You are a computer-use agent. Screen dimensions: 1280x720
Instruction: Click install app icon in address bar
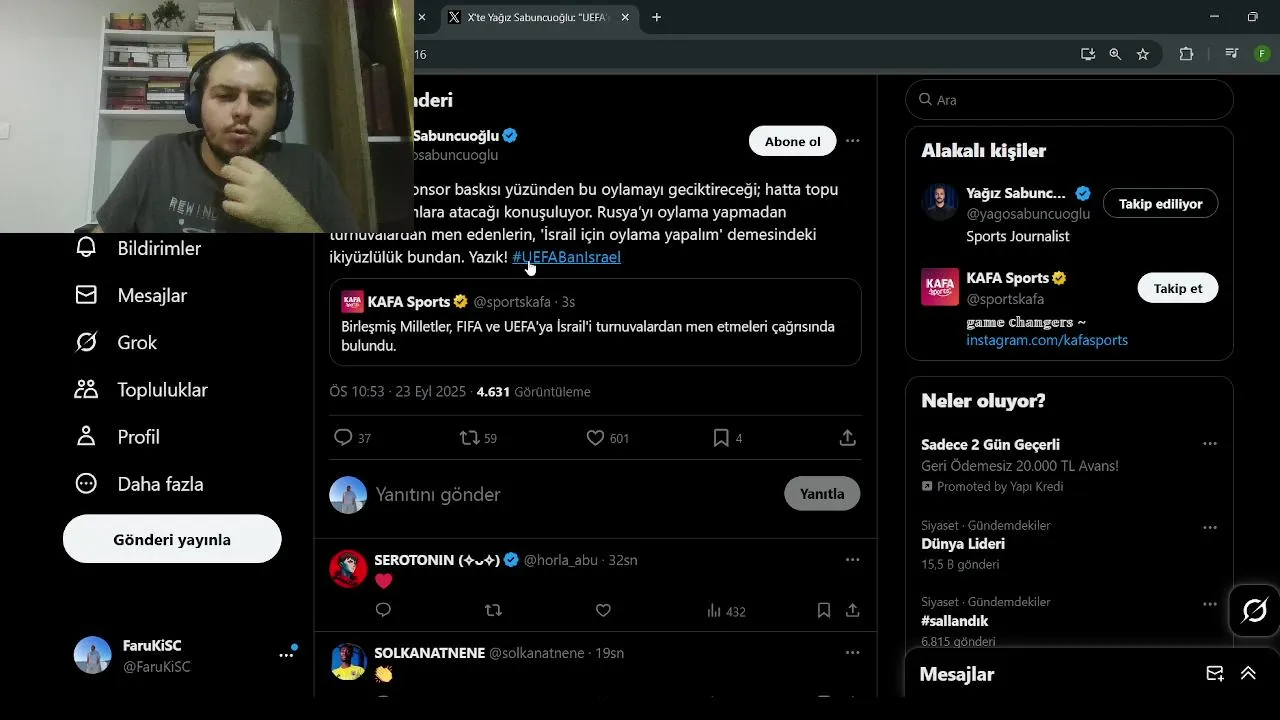point(1088,54)
